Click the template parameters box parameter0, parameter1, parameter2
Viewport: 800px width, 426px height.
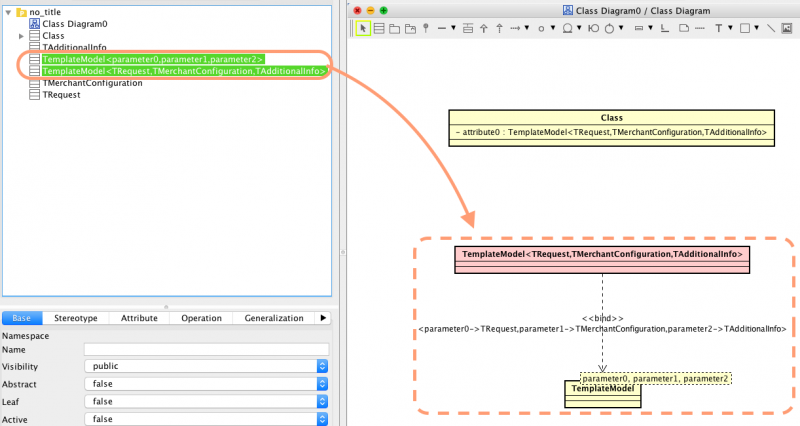click(x=656, y=379)
